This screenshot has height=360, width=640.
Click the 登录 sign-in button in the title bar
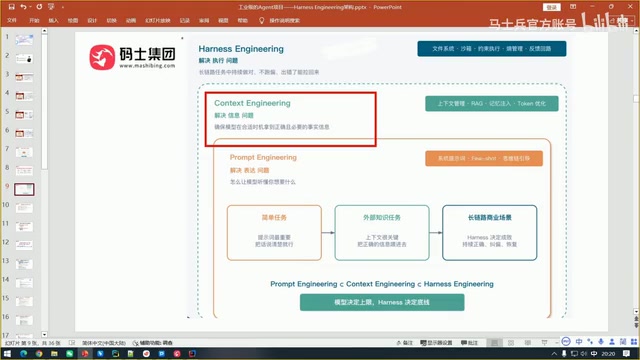coord(551,7)
